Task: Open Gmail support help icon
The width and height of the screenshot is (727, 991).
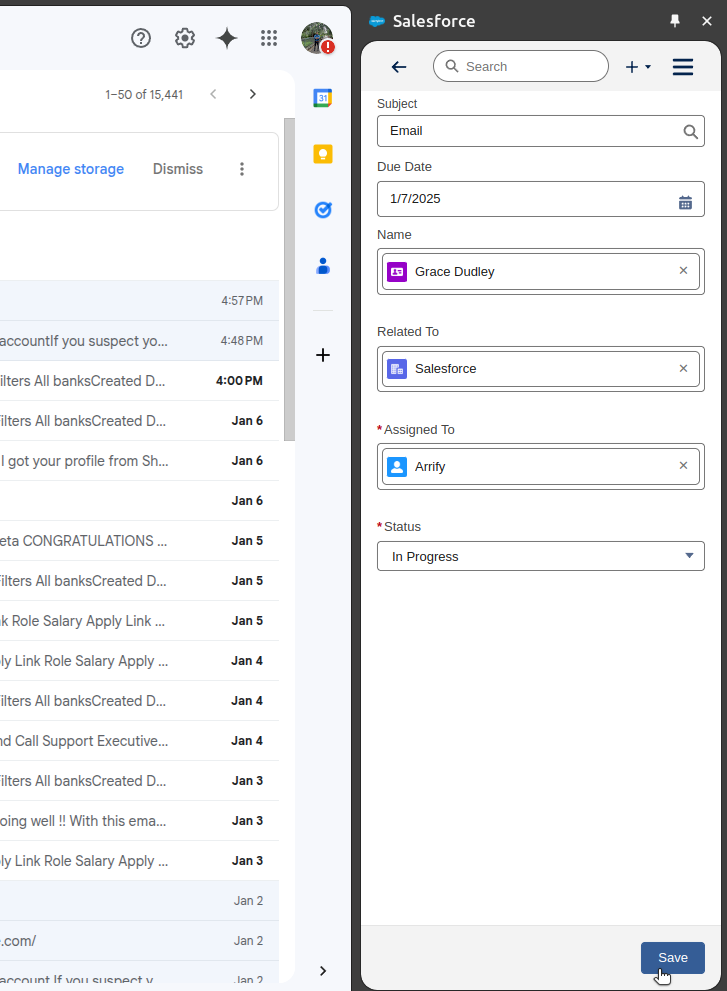Action: click(x=141, y=39)
